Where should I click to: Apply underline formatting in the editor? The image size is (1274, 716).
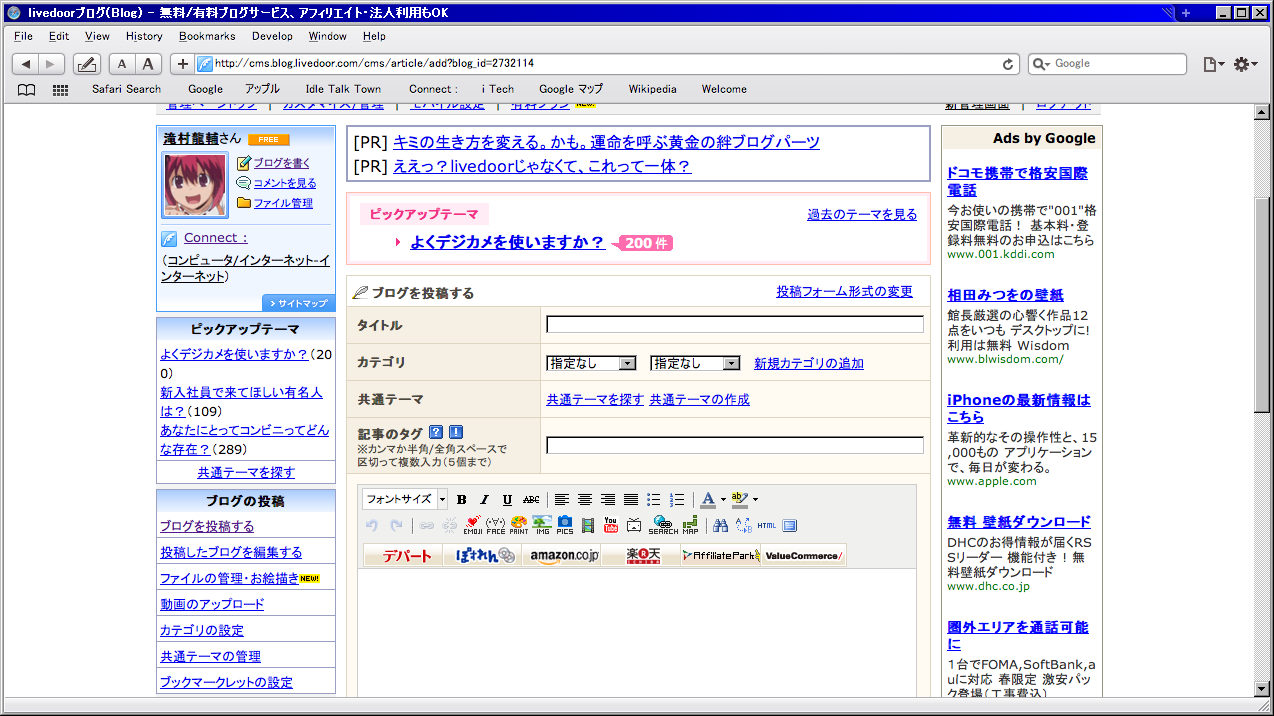[507, 499]
